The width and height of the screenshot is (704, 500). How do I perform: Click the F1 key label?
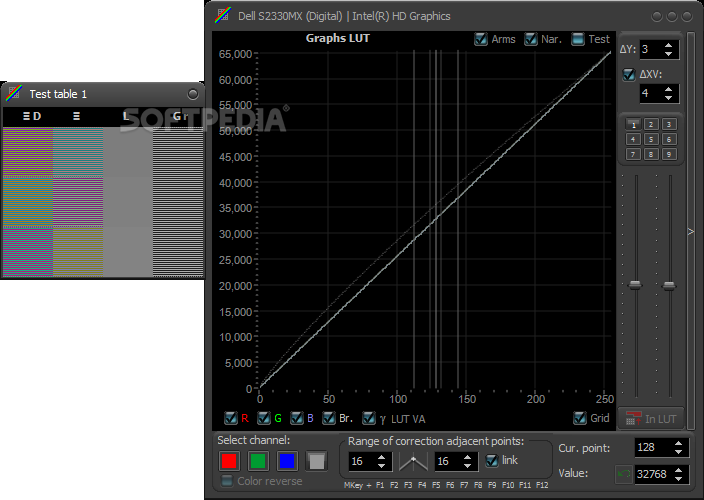click(x=380, y=485)
